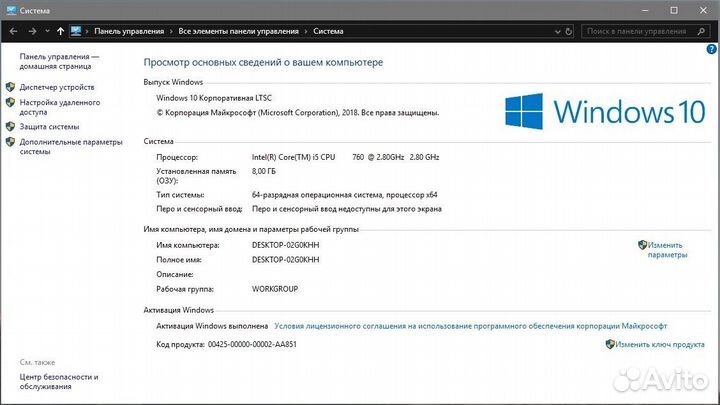This screenshot has height=405, width=720.
Task: Click processor value 'Intel(R) Core(TM) i5 CPU'
Action: point(293,157)
